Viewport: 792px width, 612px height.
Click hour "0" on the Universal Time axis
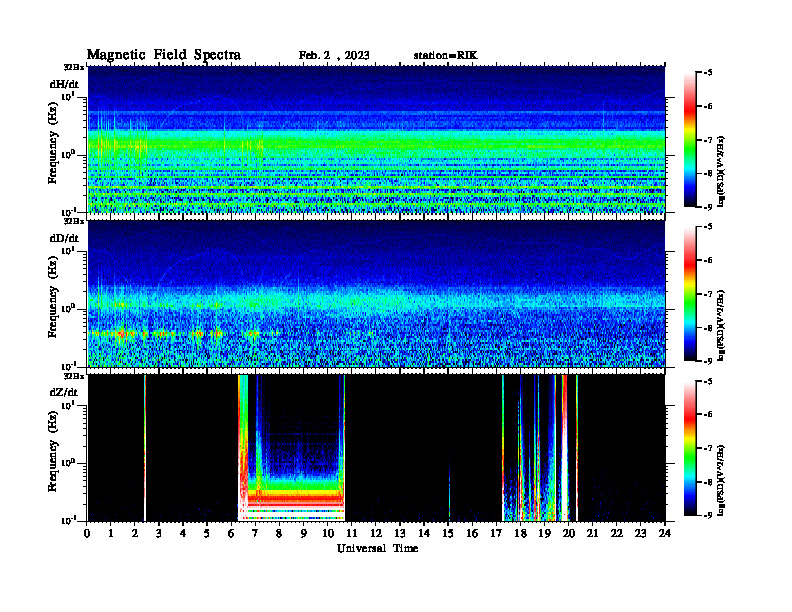coord(87,533)
